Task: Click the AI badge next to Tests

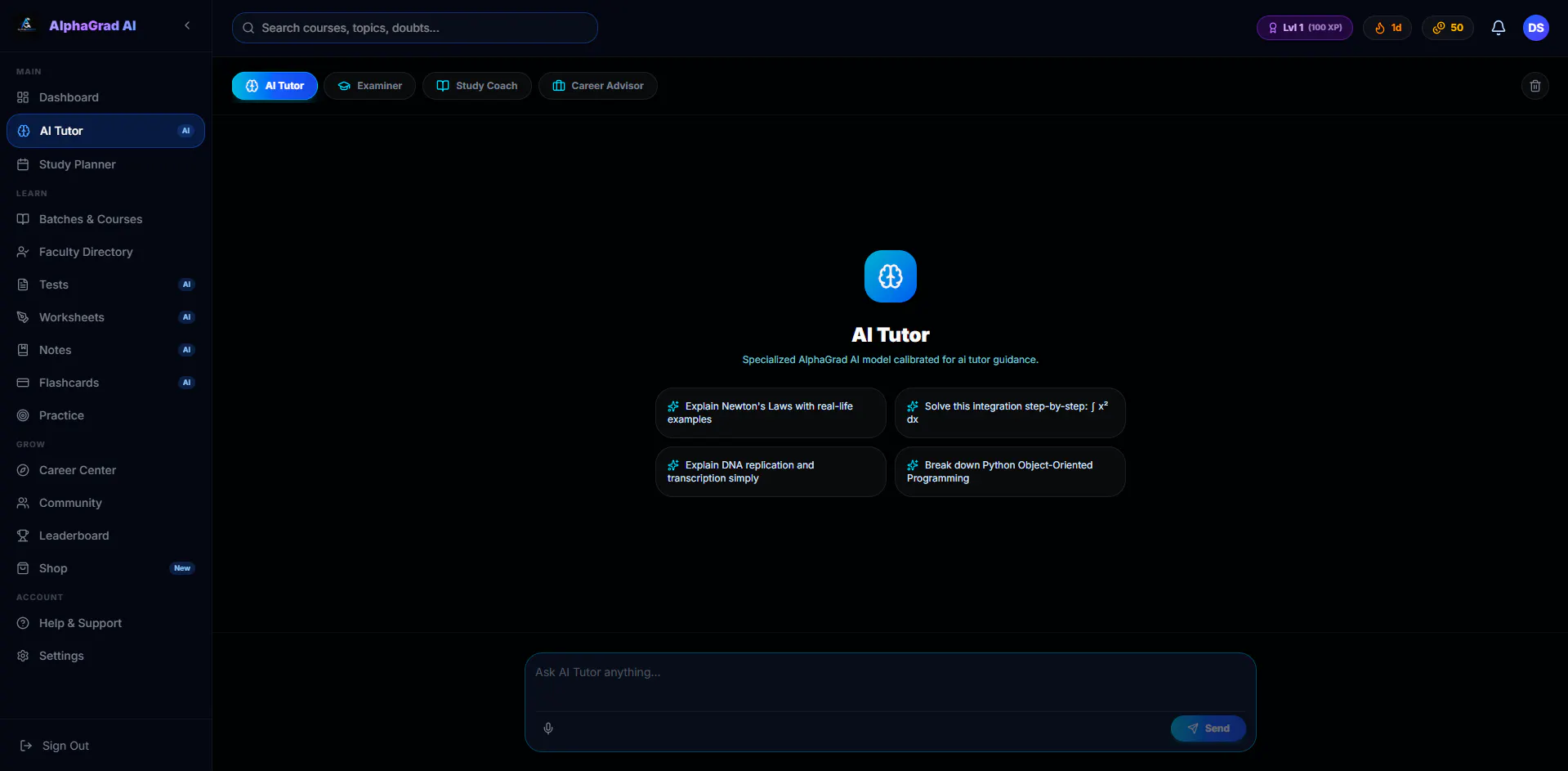Action: [x=186, y=285]
